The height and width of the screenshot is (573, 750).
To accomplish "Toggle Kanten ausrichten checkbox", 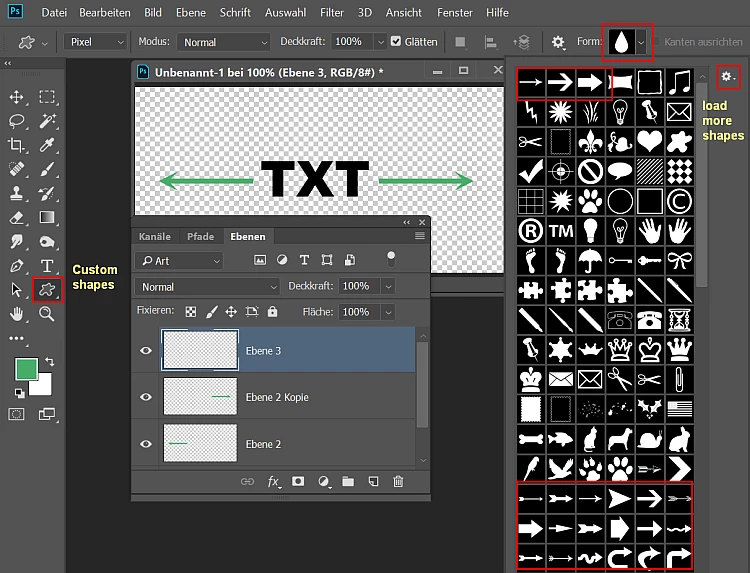I will pyautogui.click(x=656, y=42).
